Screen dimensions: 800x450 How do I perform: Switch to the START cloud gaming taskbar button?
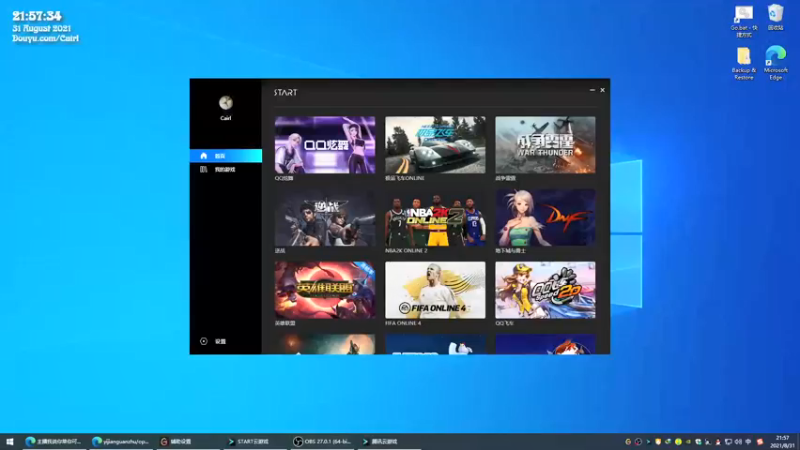point(255,442)
